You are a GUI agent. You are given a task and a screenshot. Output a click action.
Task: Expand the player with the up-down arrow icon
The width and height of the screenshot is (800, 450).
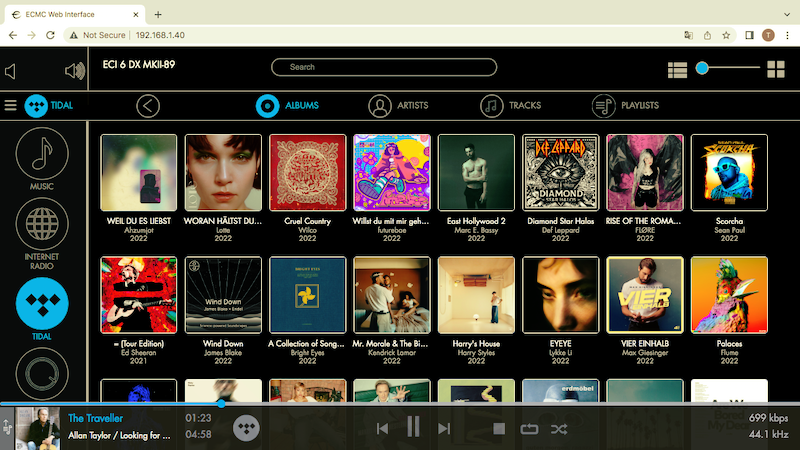click(7, 427)
